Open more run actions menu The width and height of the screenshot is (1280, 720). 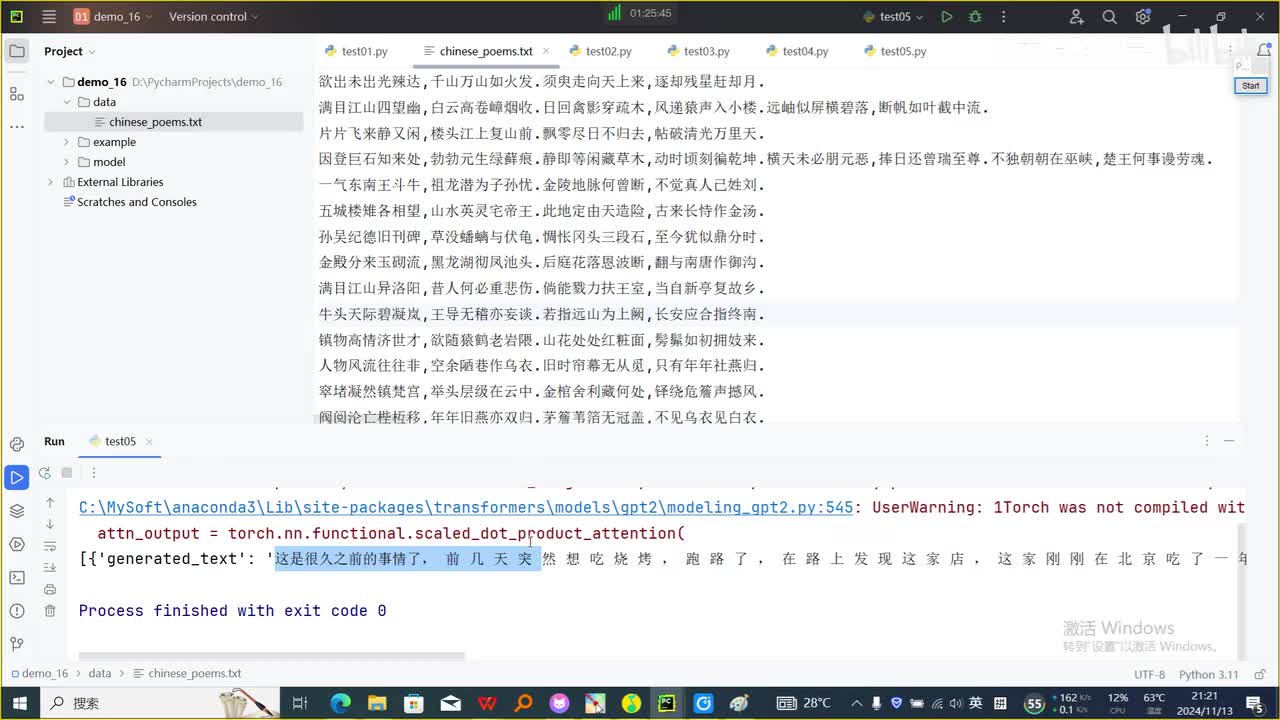coord(1002,17)
